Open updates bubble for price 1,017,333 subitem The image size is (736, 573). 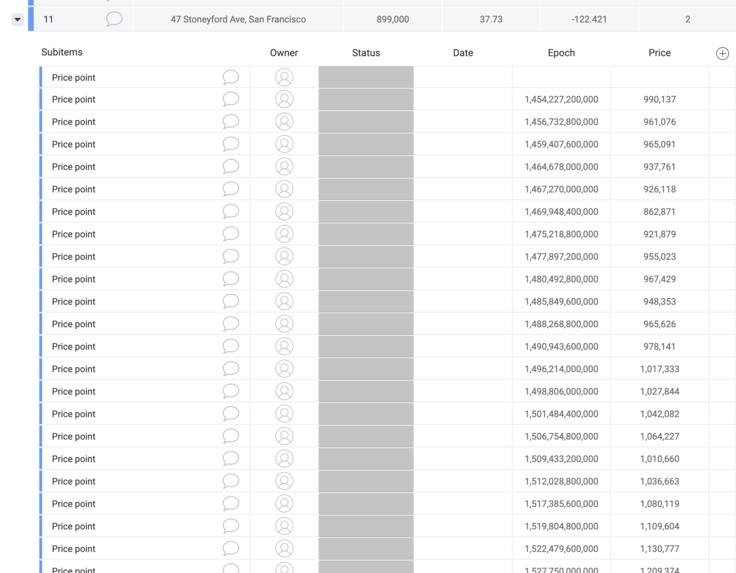(230, 369)
